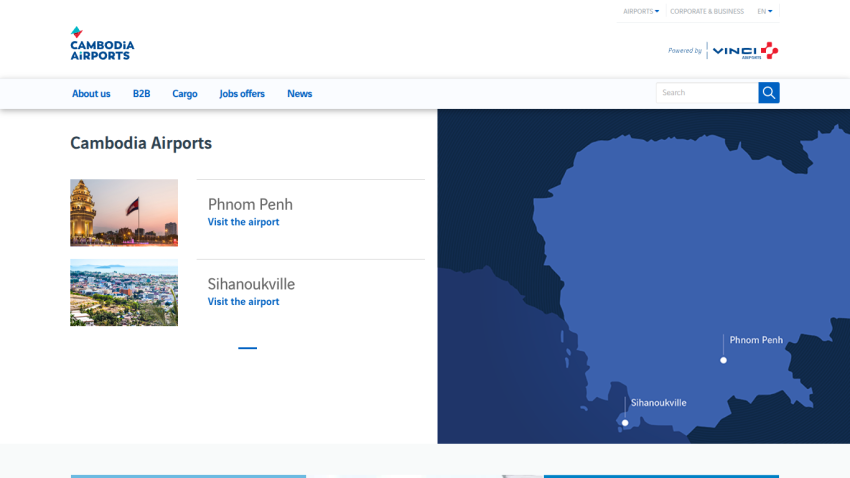Open Corporate & Business link

click(707, 11)
